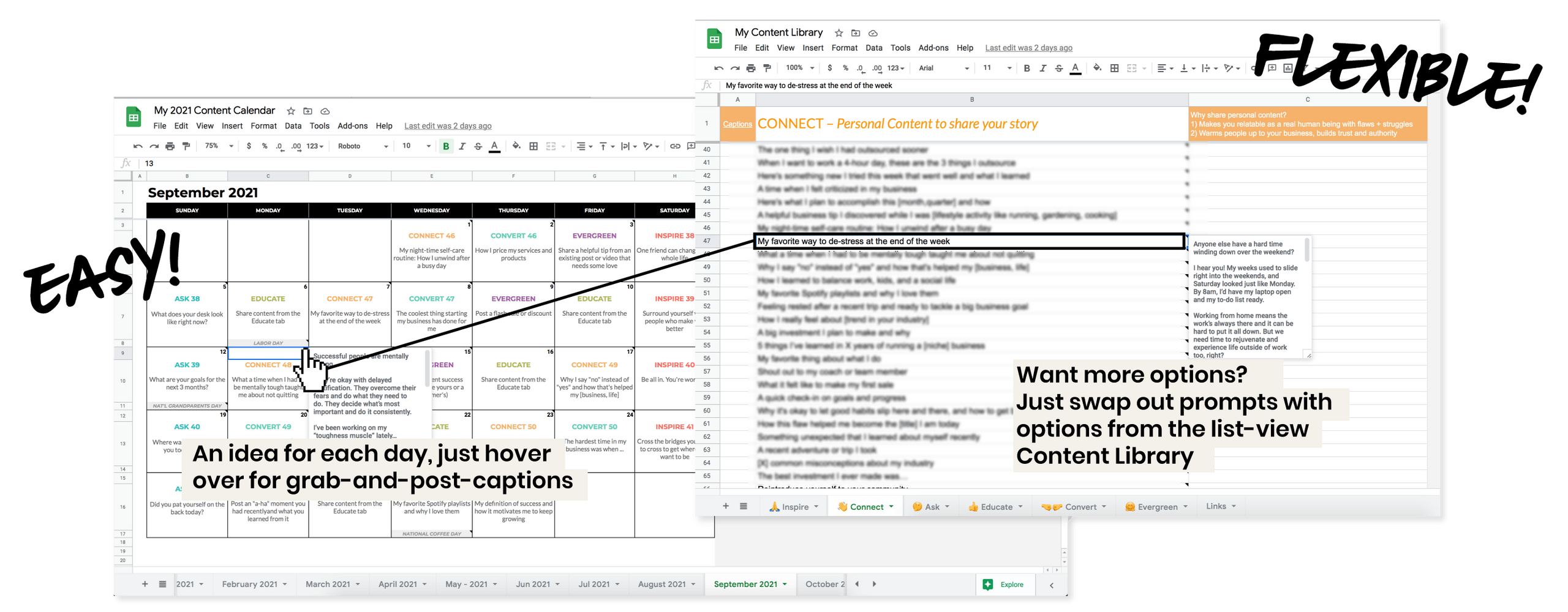Apply currency format in Content Calendar toolbar
Viewport: 1568px width, 612px height.
249,146
